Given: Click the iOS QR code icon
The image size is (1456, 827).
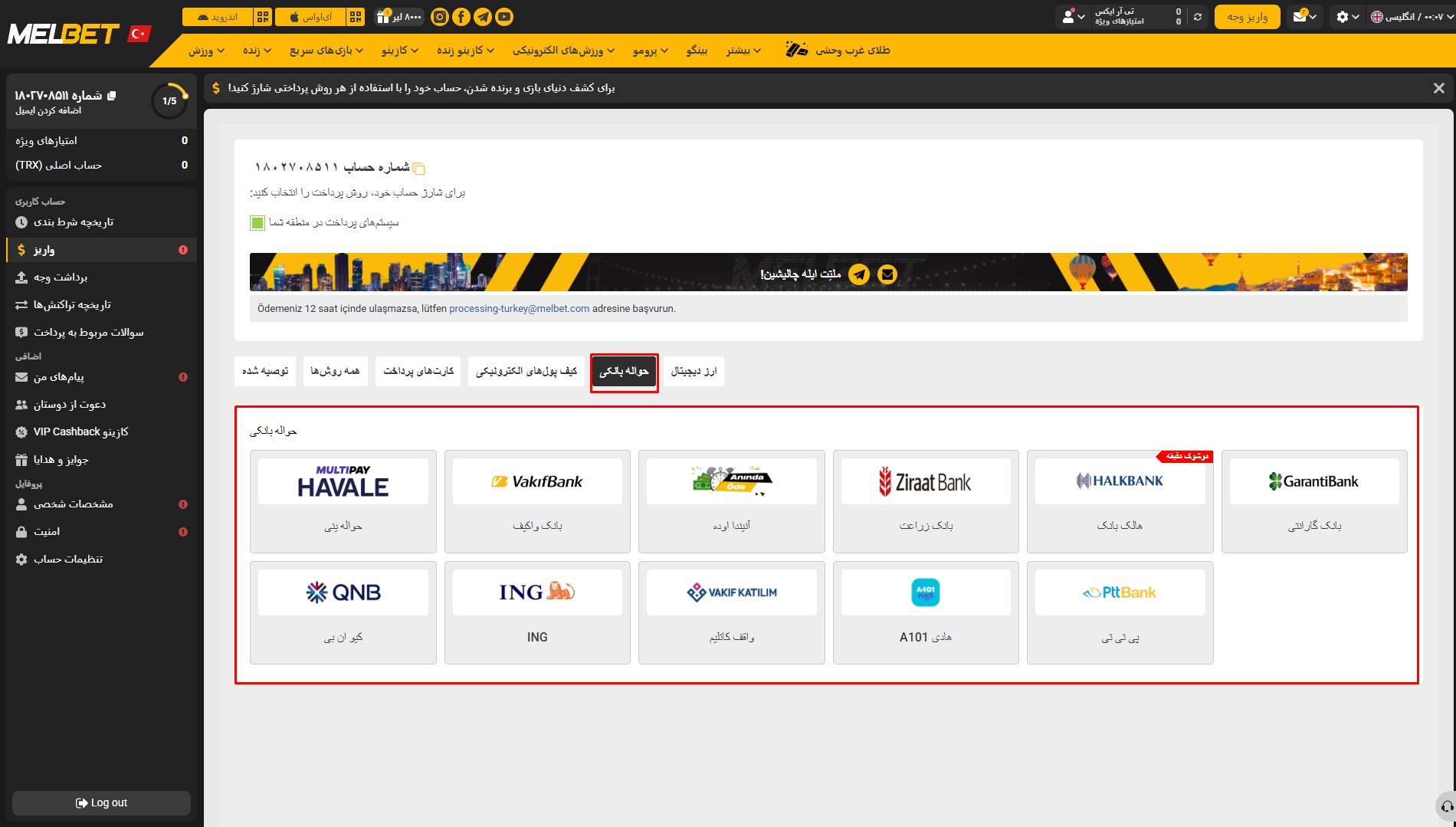Looking at the screenshot, I should click(x=356, y=17).
